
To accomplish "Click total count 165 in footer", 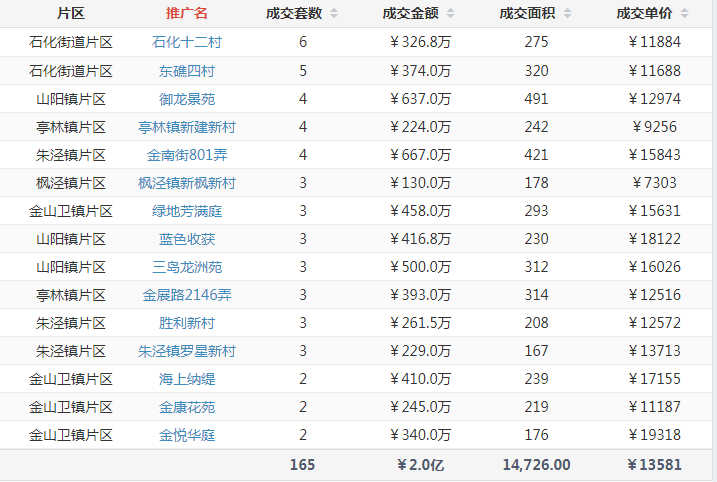I will (302, 465).
